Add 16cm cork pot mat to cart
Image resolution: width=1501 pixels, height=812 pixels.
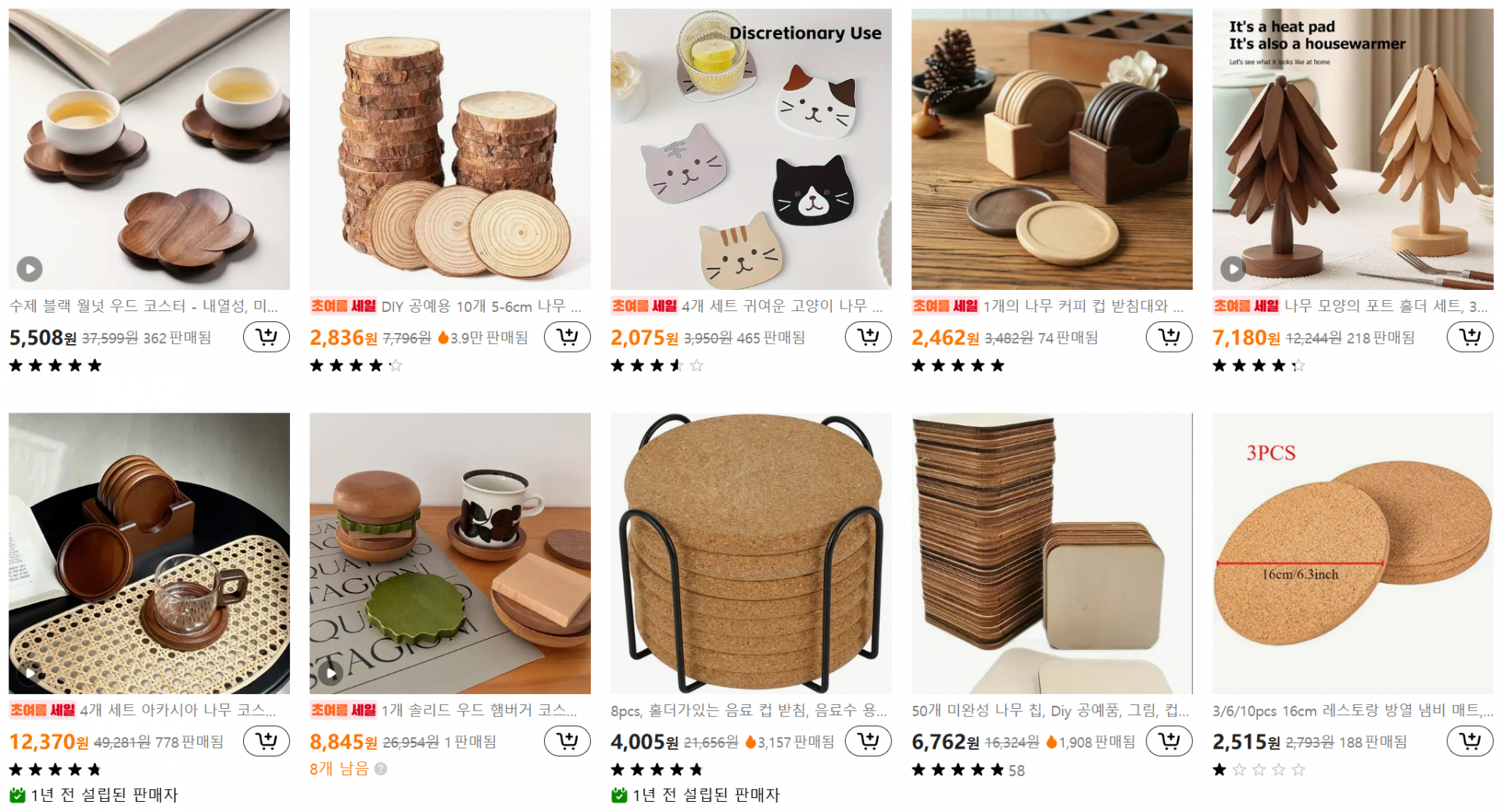pos(1471,741)
